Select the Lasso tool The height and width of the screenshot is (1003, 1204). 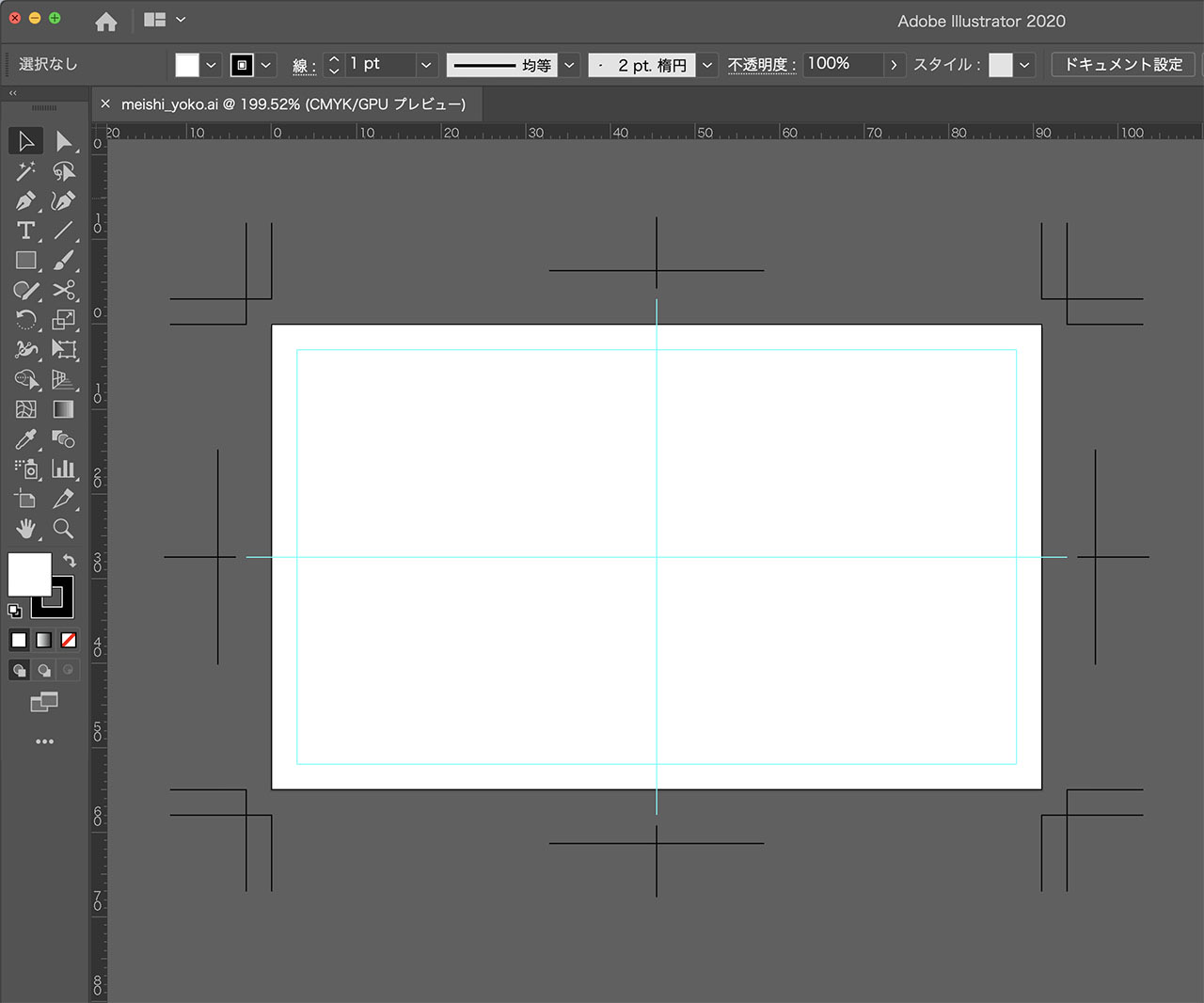[63, 171]
